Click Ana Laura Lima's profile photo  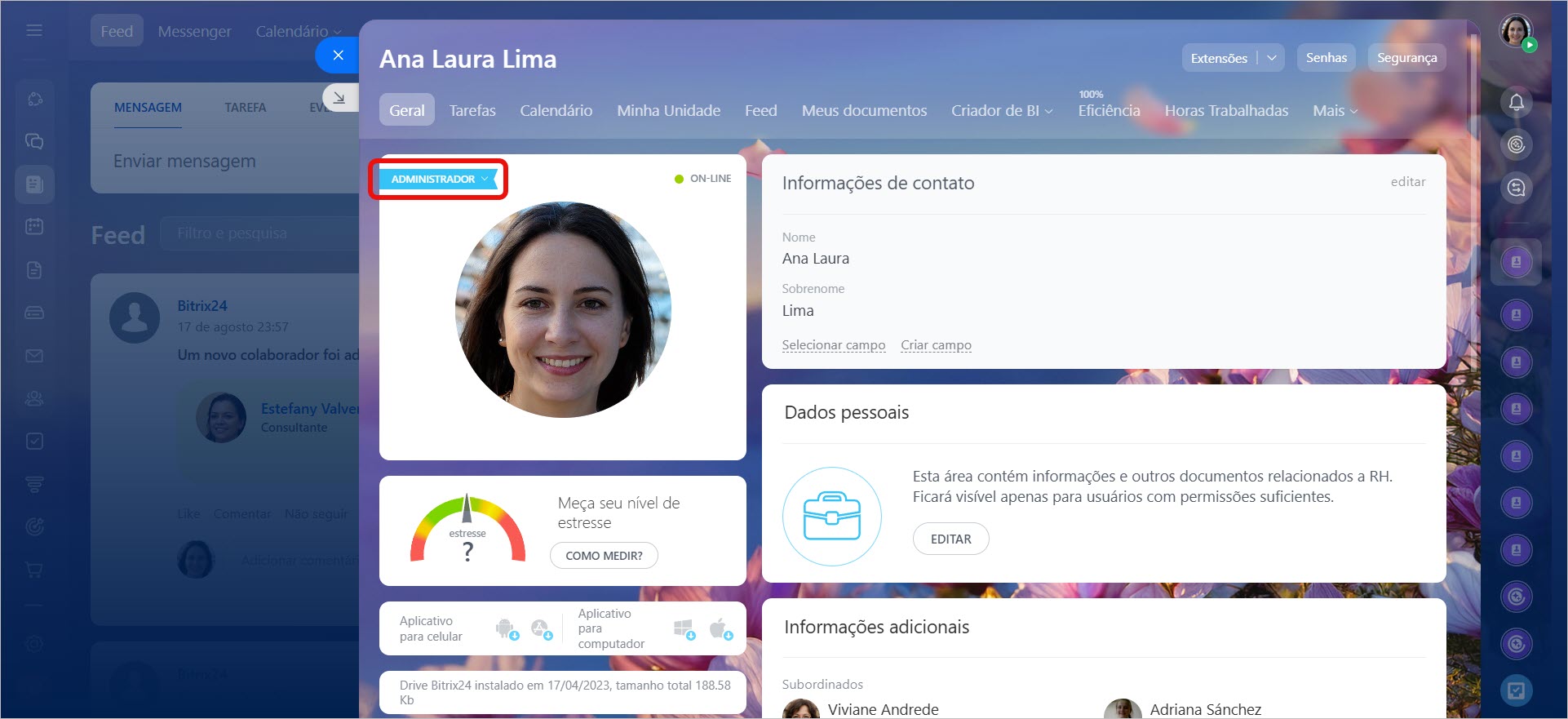[563, 309]
